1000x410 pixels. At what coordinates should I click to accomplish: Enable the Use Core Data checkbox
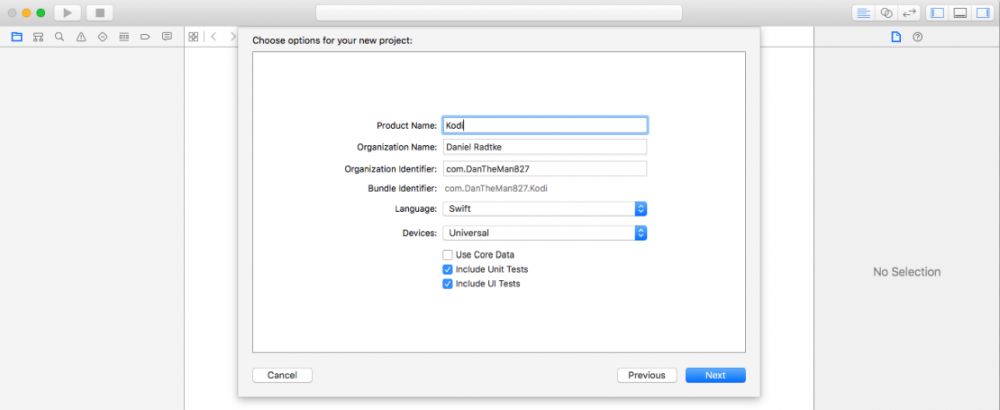447,254
